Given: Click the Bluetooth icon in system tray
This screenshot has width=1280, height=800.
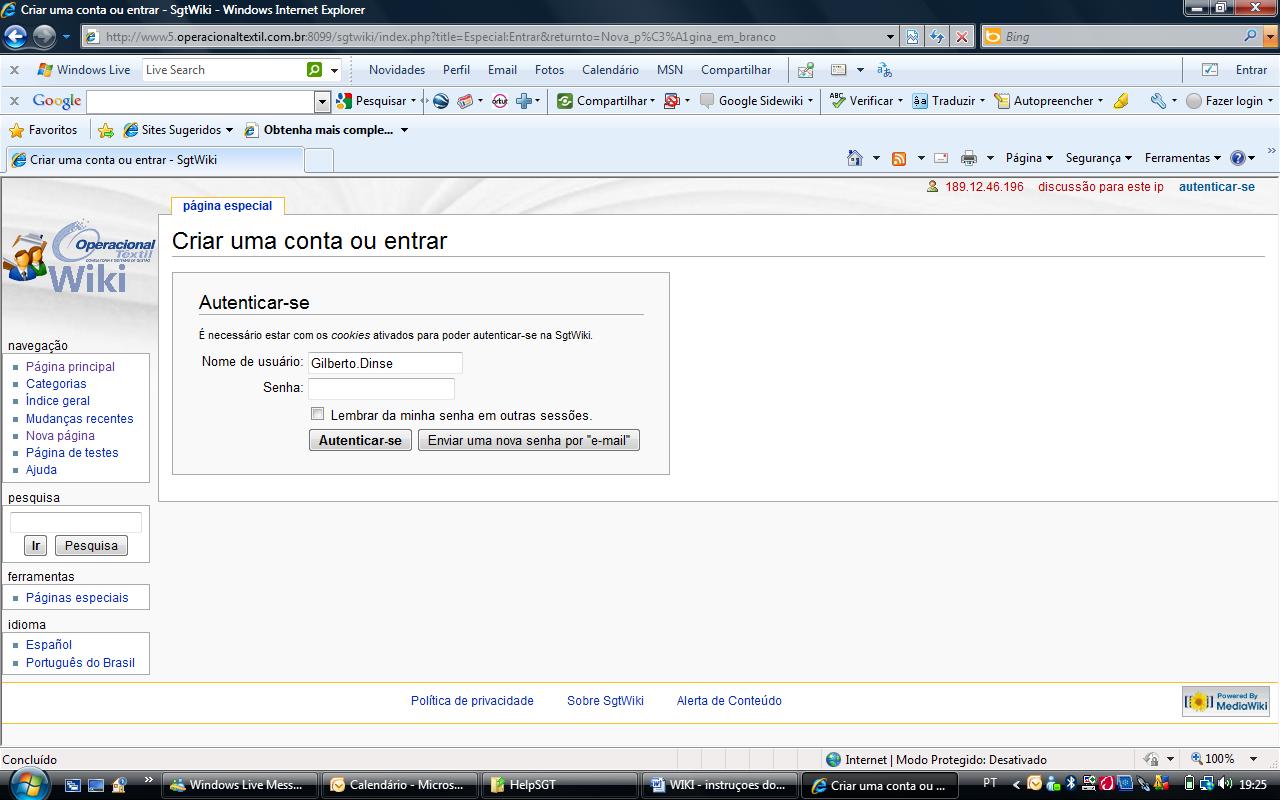Looking at the screenshot, I should point(1069,784).
